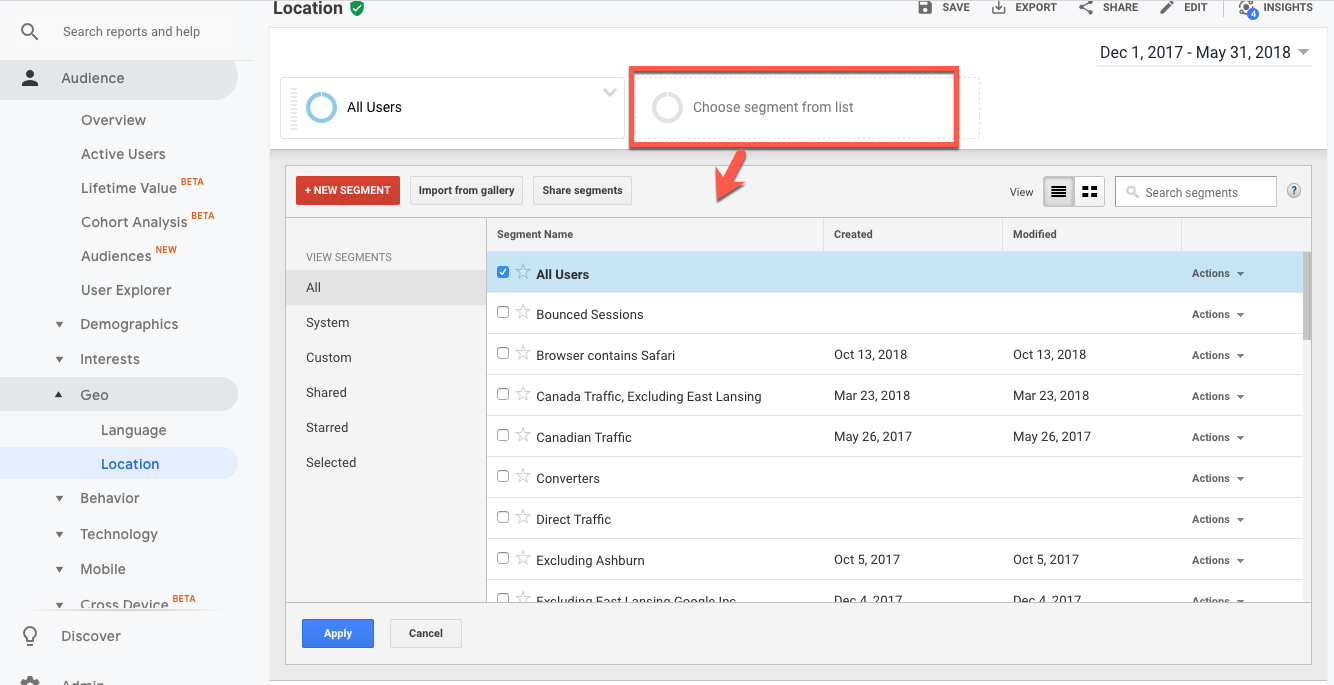Viewport: 1334px width, 685px height.
Task: Click the Apply button
Action: pyautogui.click(x=337, y=633)
